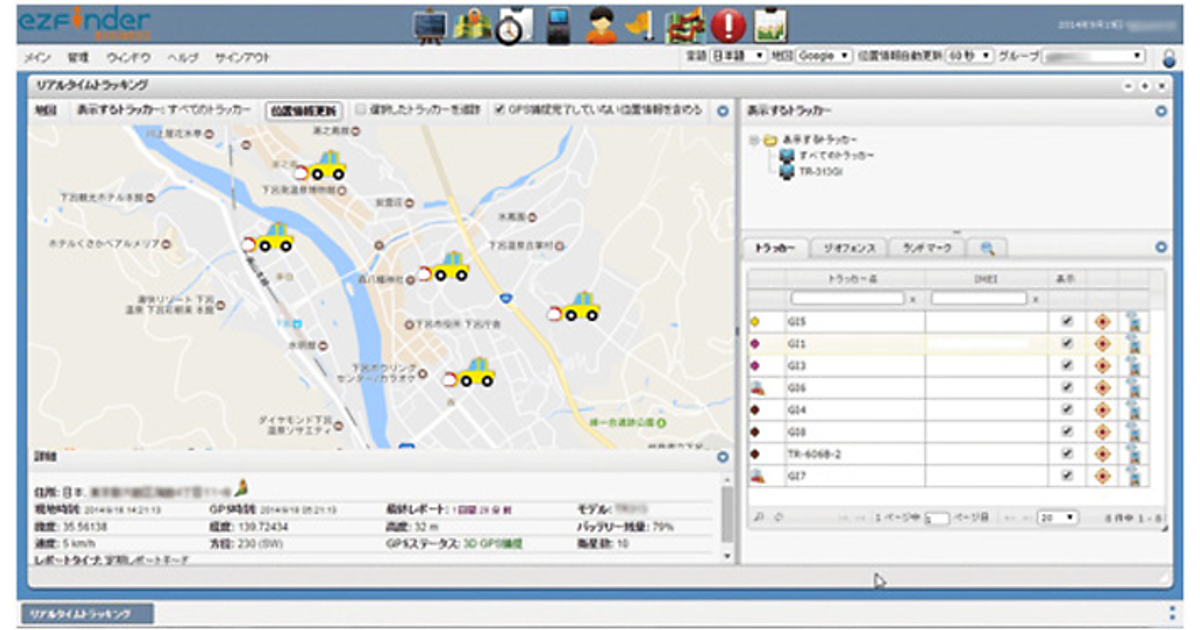Open the yellow flag landmark icon
This screenshot has height=630, width=1200.
click(640, 25)
